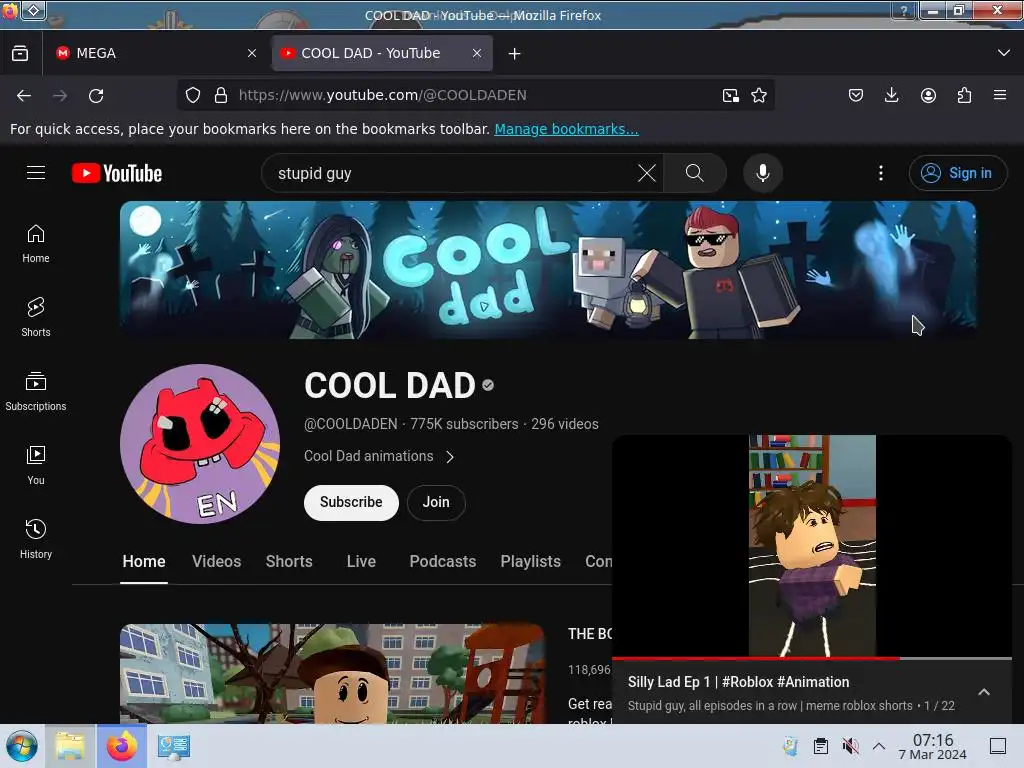Click the Firefox taskbar icon
Image resolution: width=1024 pixels, height=768 pixels.
click(x=121, y=746)
